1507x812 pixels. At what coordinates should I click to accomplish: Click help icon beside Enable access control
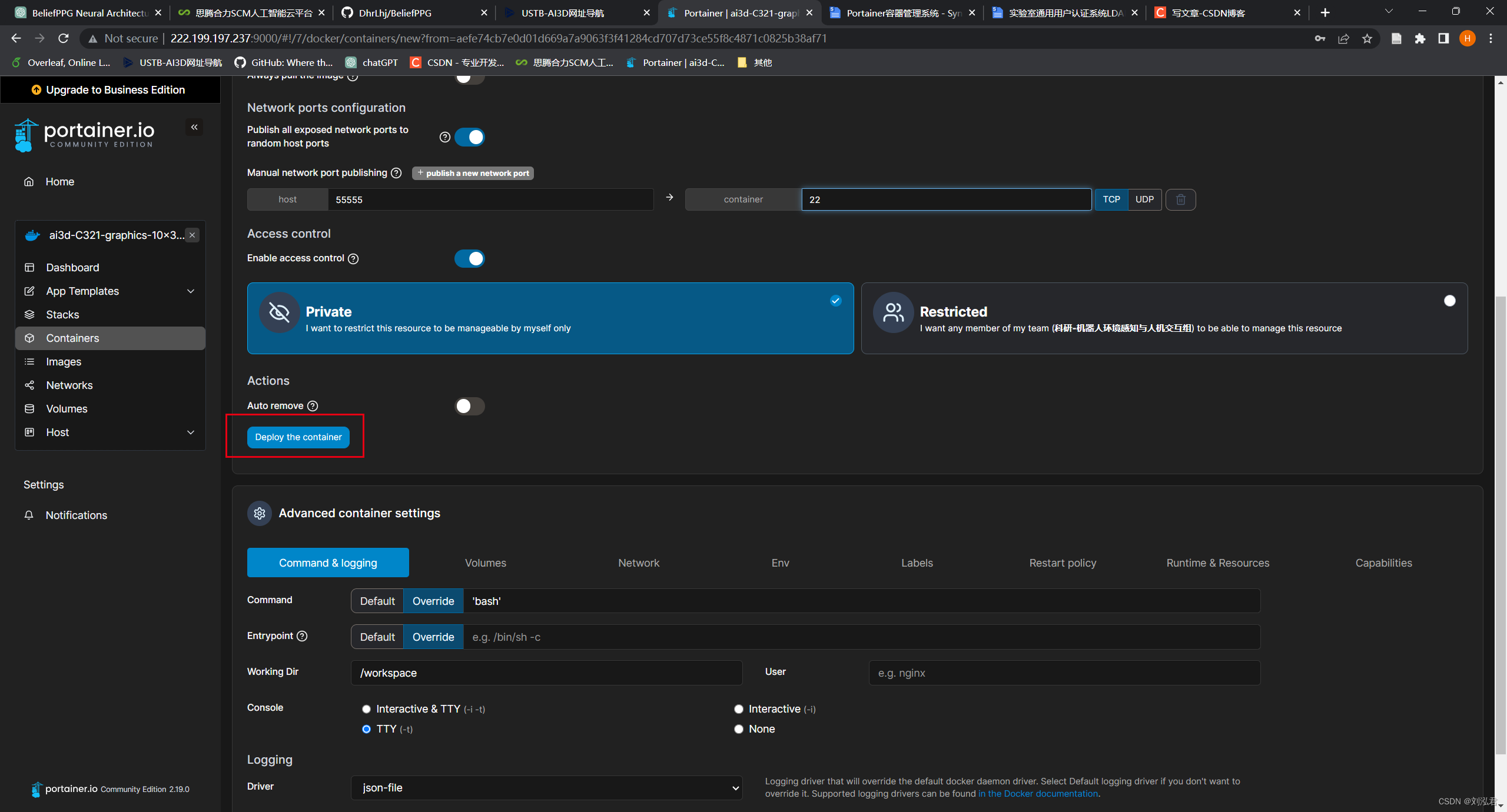pos(353,259)
